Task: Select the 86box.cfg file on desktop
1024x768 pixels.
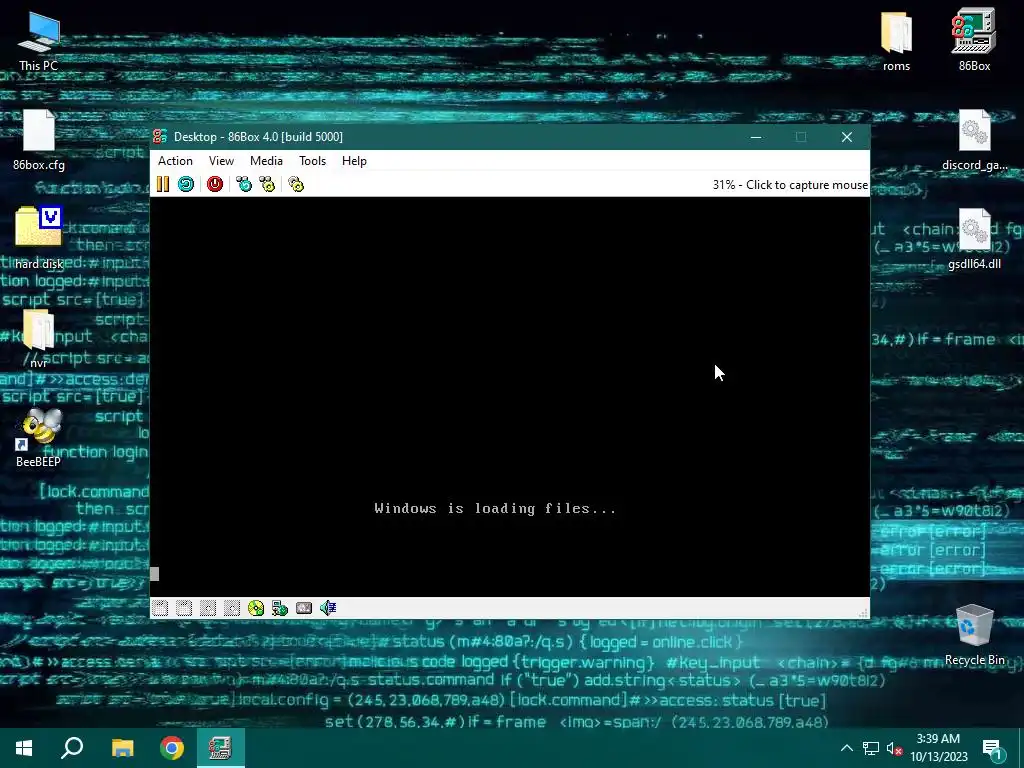Action: coord(39,140)
